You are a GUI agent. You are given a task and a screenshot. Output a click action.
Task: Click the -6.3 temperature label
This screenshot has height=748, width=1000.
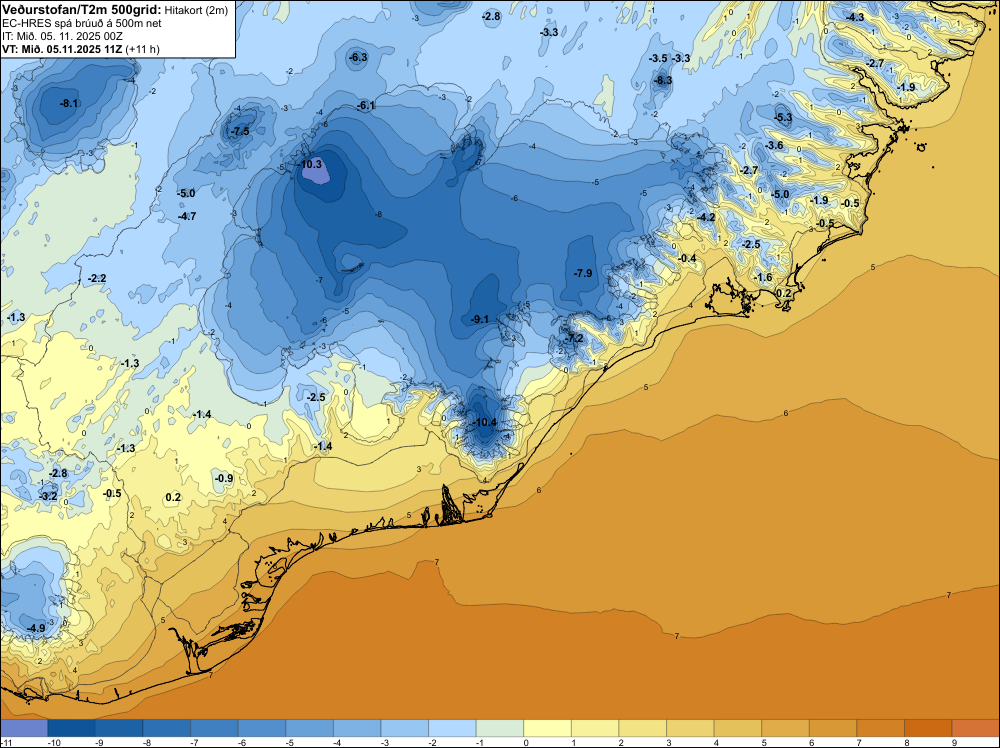pyautogui.click(x=358, y=57)
